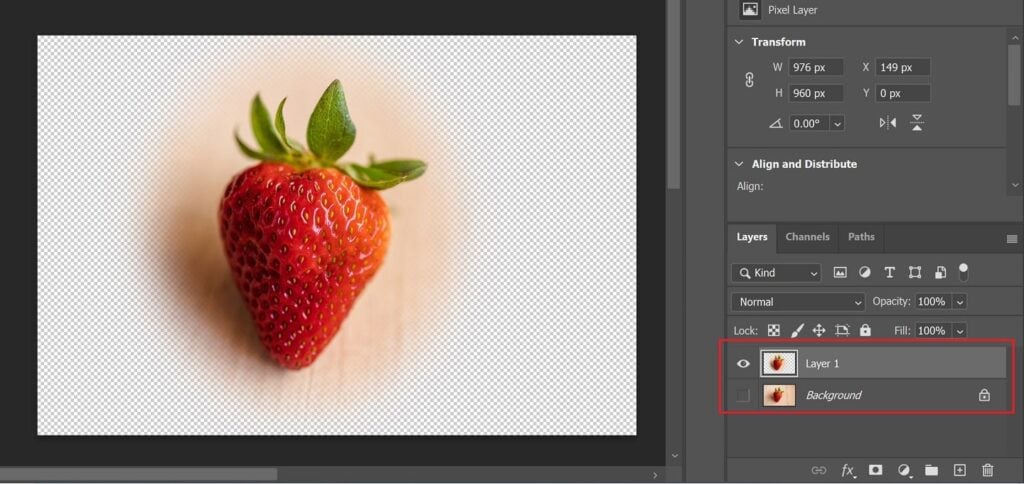
Task: Filter layers by smart objects icon
Action: (x=939, y=272)
